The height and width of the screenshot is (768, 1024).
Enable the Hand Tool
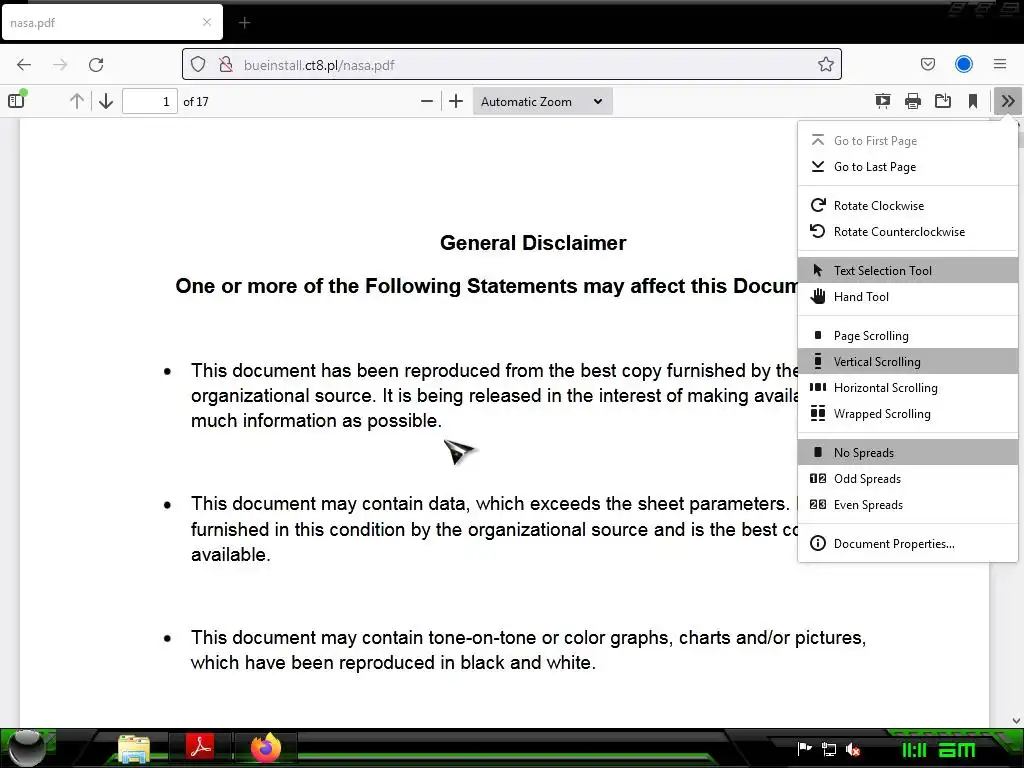908,296
